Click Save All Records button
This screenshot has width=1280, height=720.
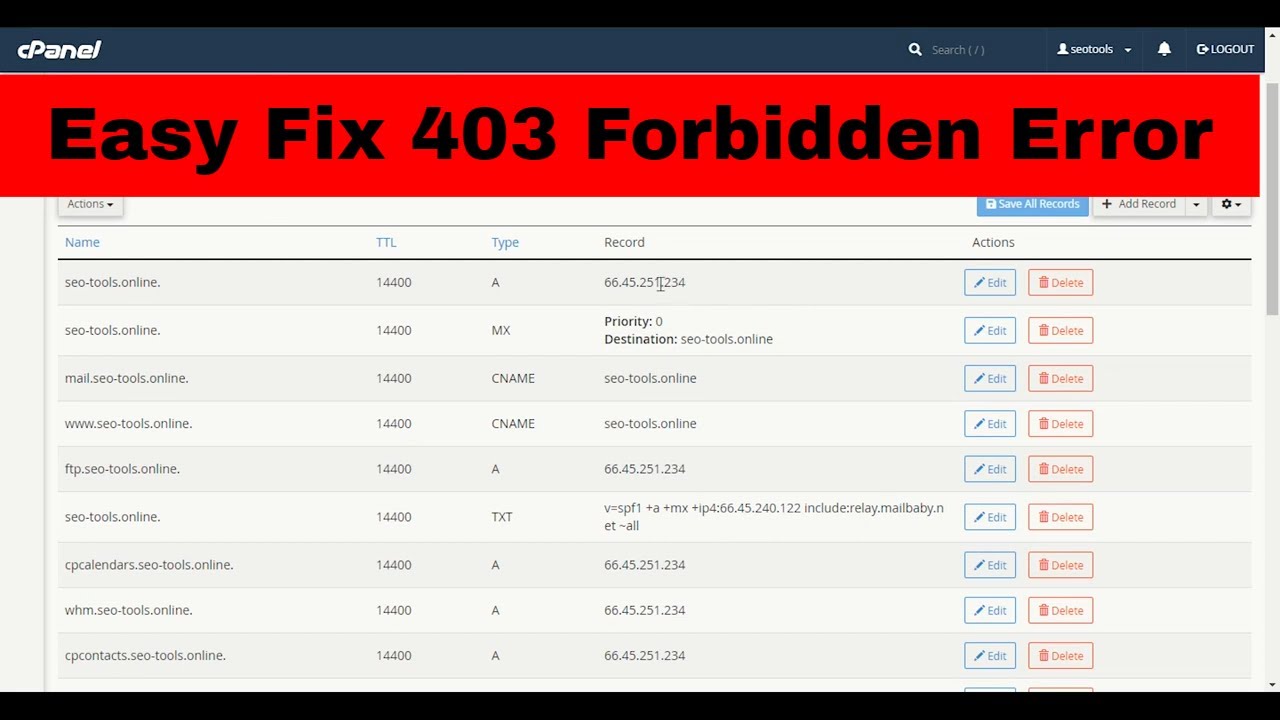tap(1032, 204)
